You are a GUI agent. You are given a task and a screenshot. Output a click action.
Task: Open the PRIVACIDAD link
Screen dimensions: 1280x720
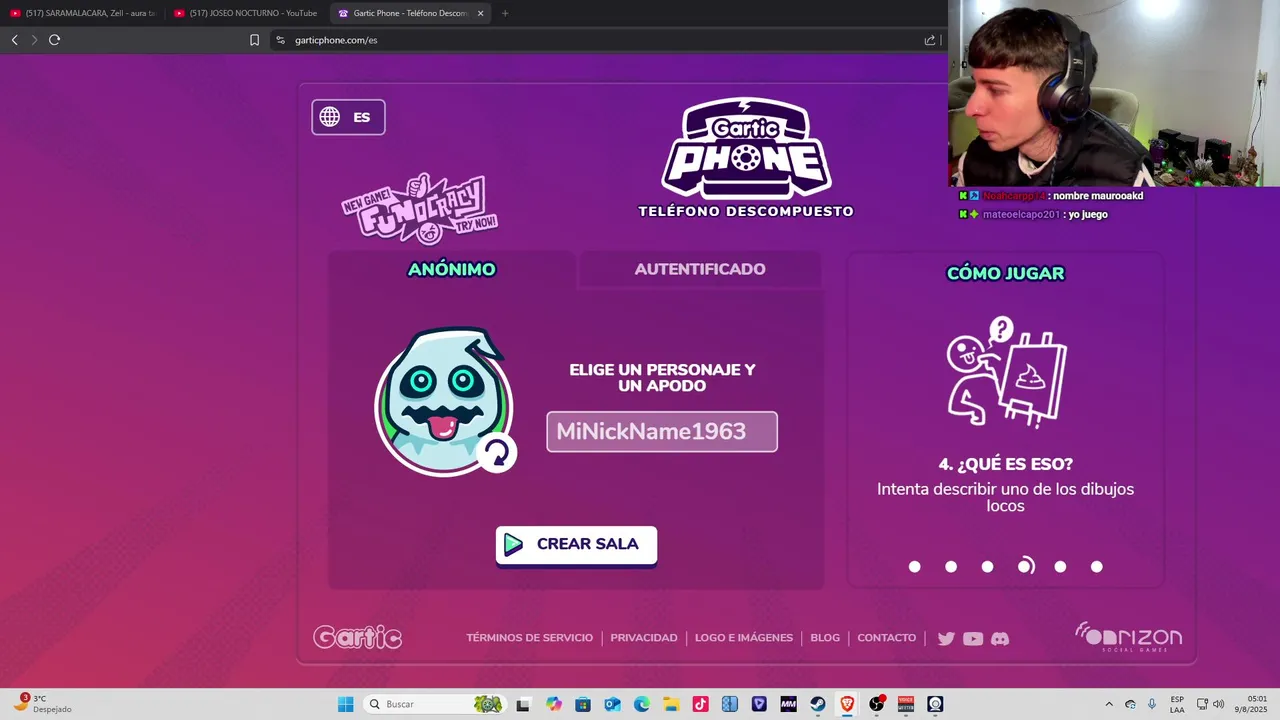644,638
